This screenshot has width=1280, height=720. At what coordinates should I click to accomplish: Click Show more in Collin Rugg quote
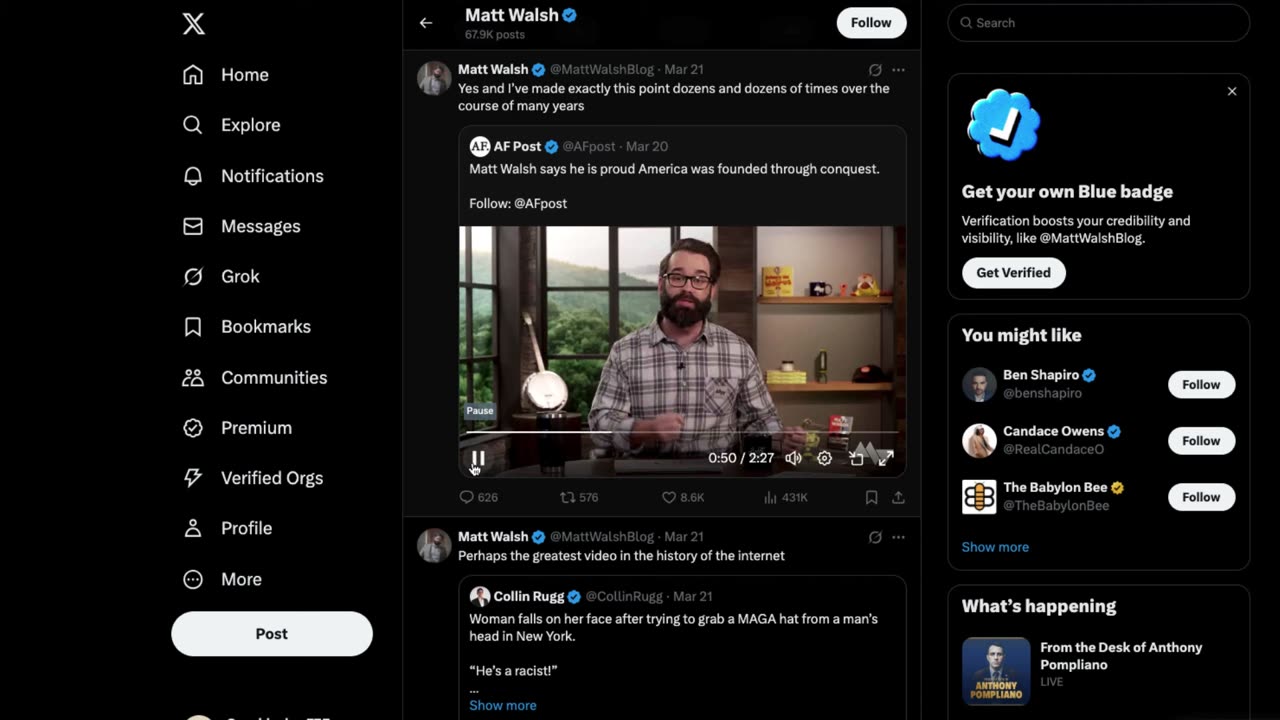[x=503, y=705]
